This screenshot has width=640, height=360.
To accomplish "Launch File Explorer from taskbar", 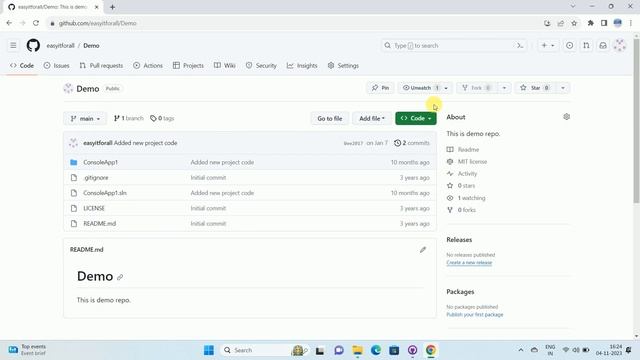I will 358,350.
